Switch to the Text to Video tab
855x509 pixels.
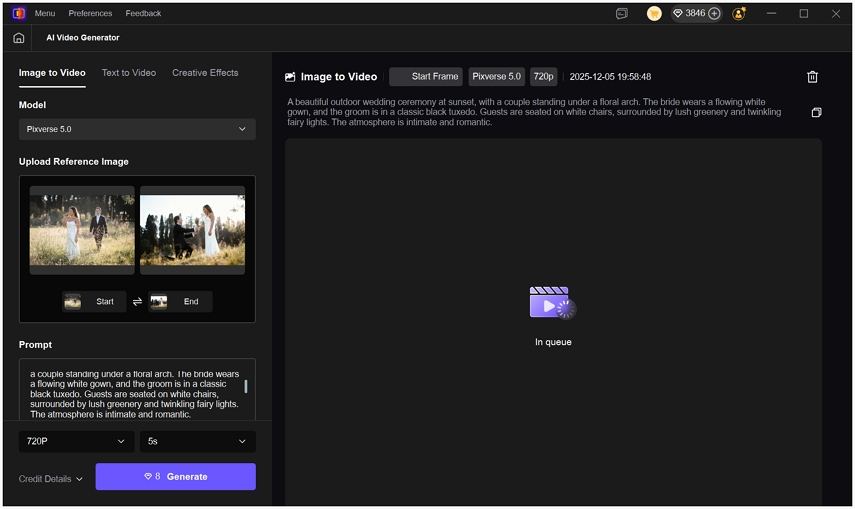point(129,73)
